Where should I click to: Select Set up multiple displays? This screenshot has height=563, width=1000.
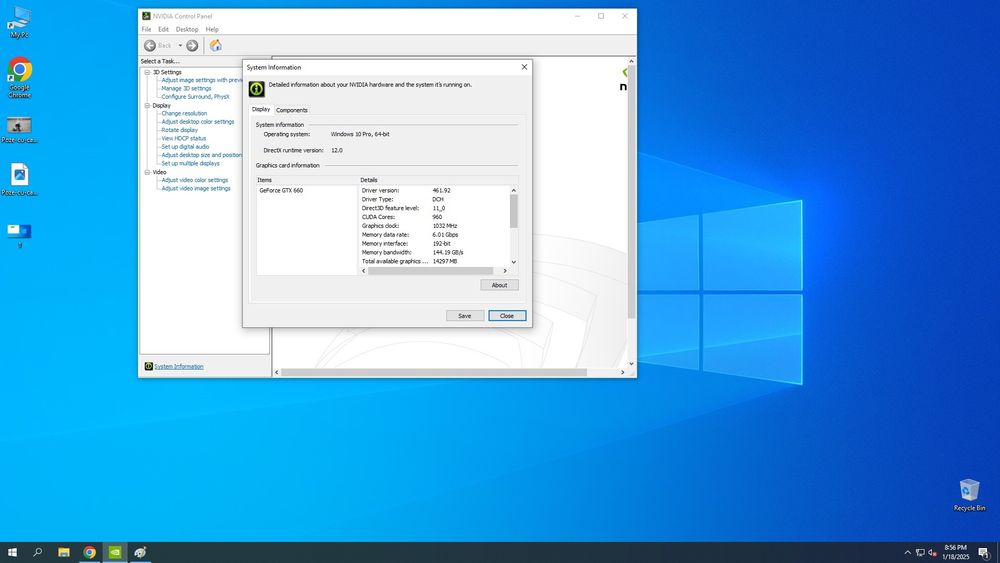coord(190,163)
